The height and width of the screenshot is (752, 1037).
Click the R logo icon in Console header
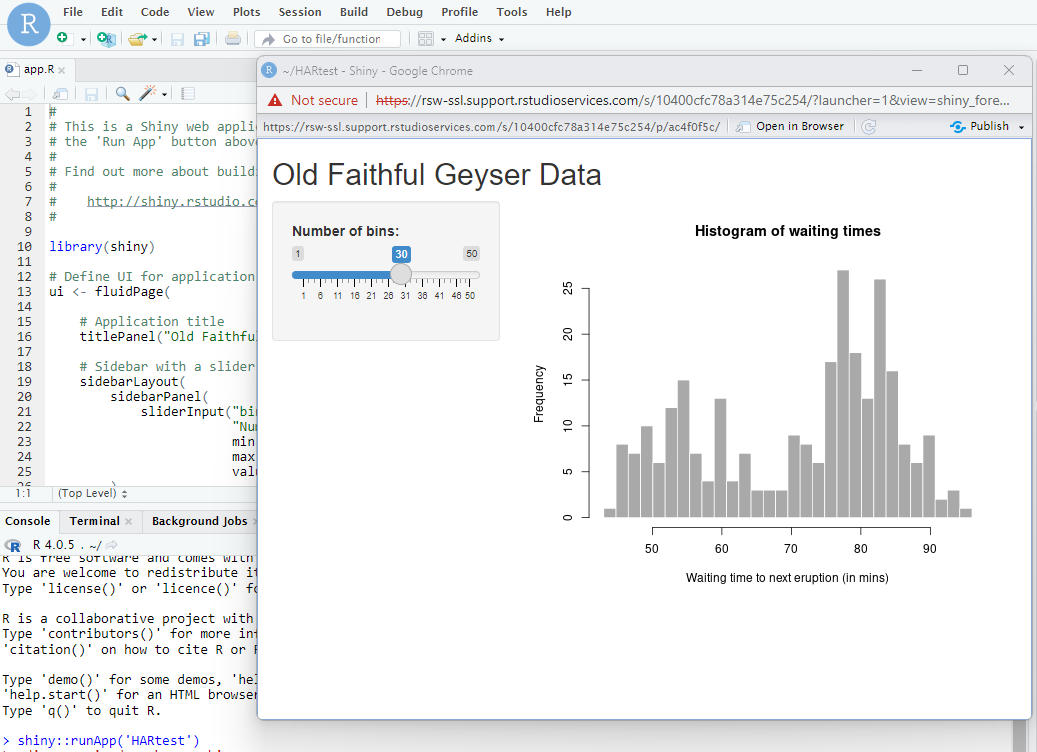pyautogui.click(x=13, y=546)
